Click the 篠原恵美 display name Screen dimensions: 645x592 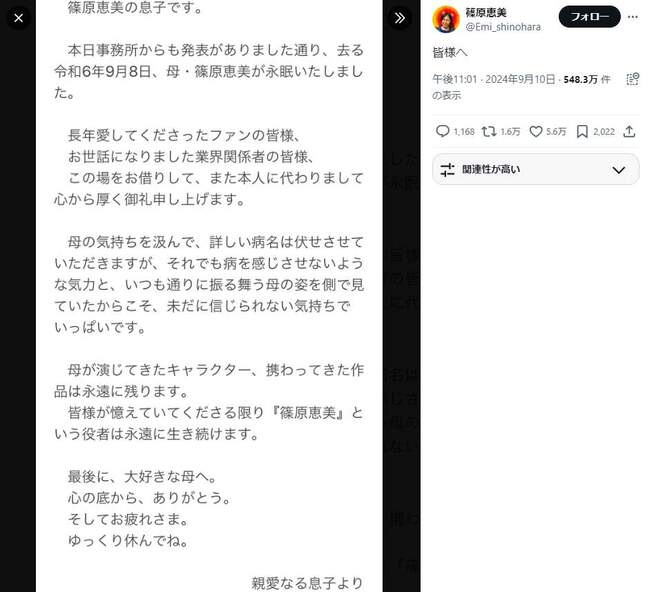click(486, 12)
